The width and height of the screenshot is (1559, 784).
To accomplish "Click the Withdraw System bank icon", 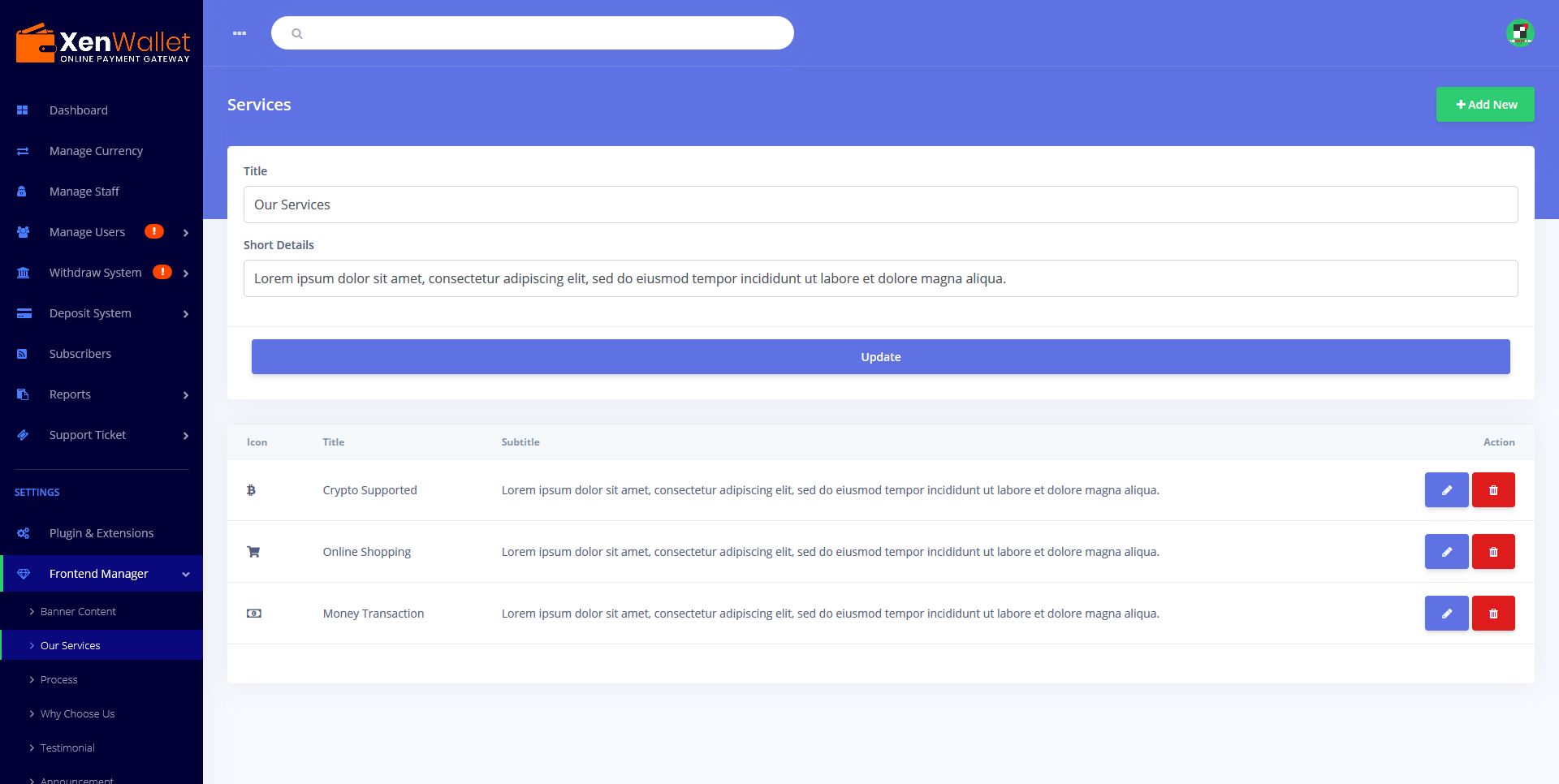I will pos(24,273).
